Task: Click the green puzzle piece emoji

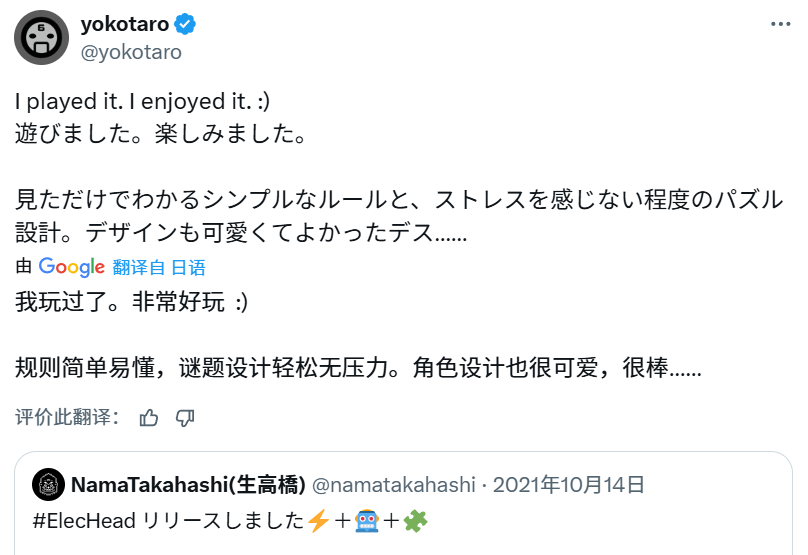Action: click(x=416, y=521)
